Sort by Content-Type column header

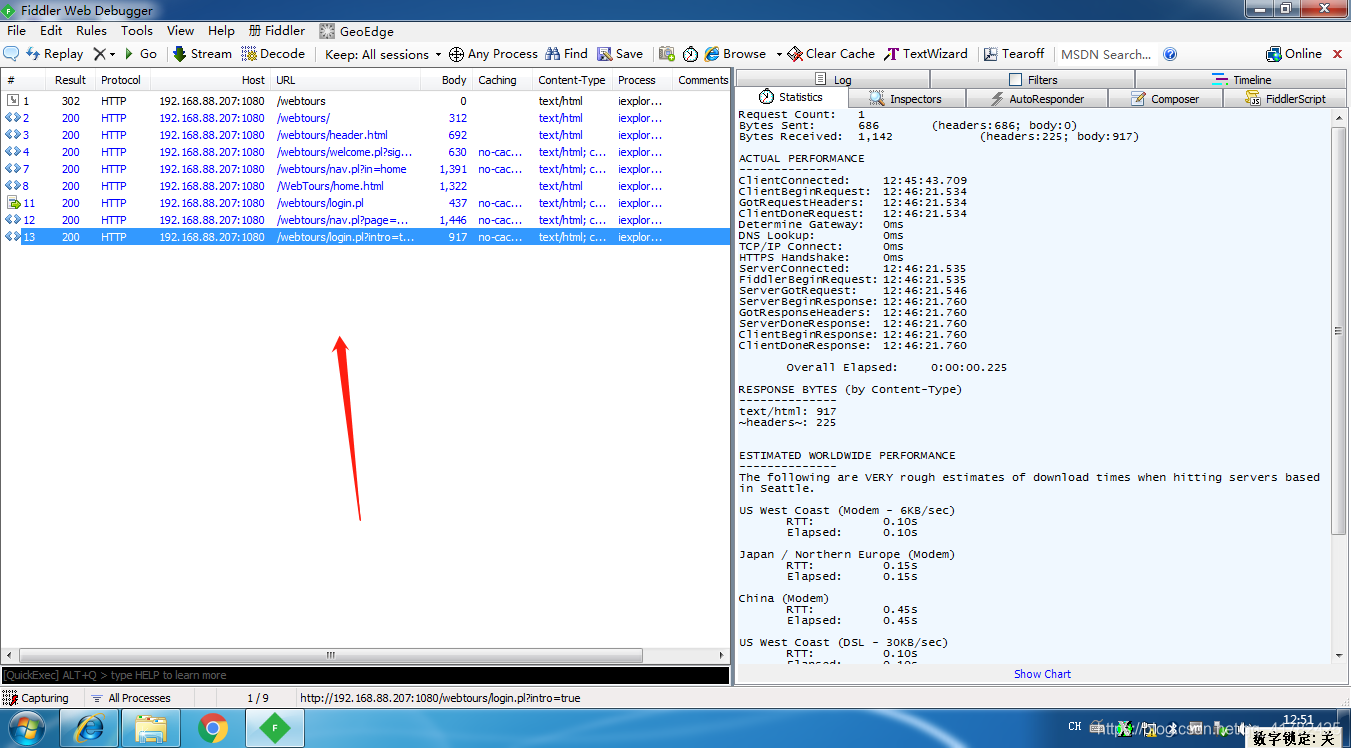tap(571, 80)
